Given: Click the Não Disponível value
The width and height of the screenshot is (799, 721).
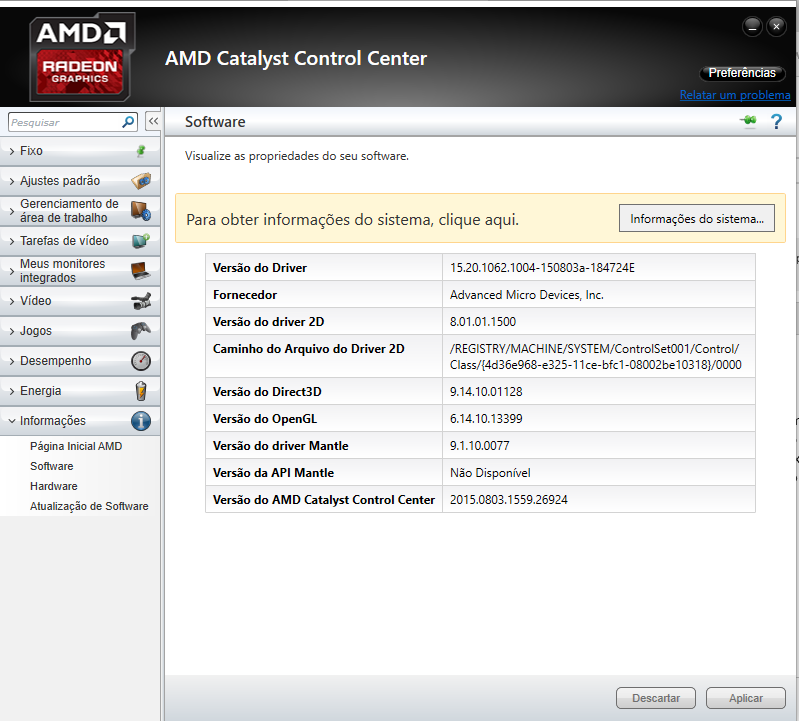Looking at the screenshot, I should [x=490, y=473].
